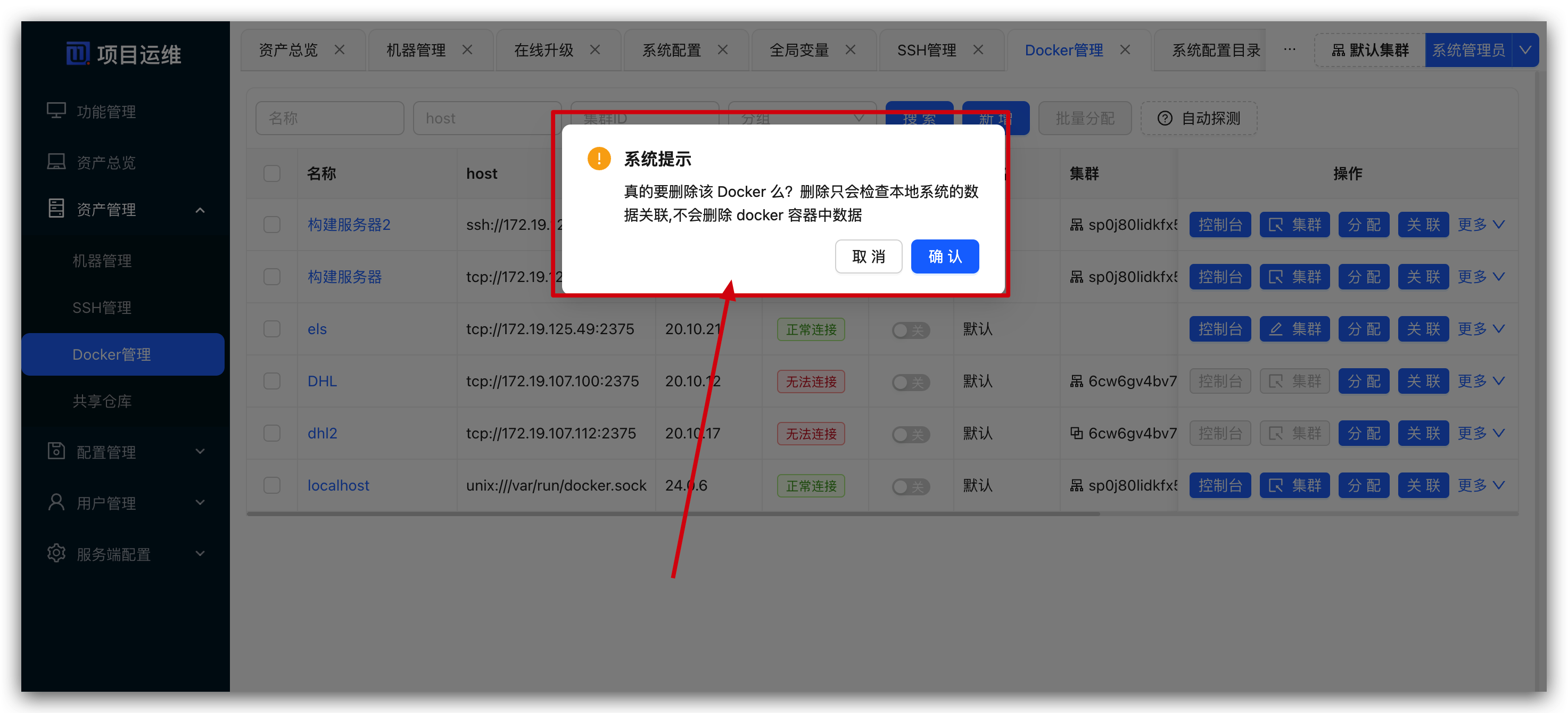The width and height of the screenshot is (1568, 713).
Task: Open 共享仓库 in the sidebar menu
Action: click(102, 401)
